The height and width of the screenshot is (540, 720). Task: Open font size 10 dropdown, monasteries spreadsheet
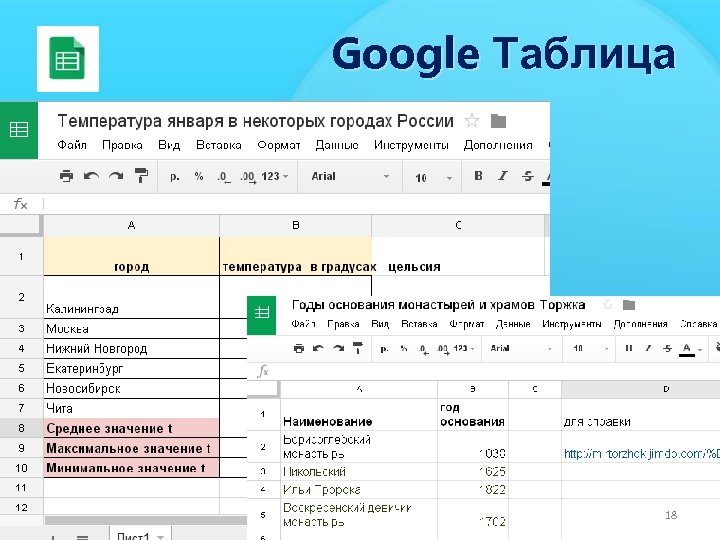point(591,349)
